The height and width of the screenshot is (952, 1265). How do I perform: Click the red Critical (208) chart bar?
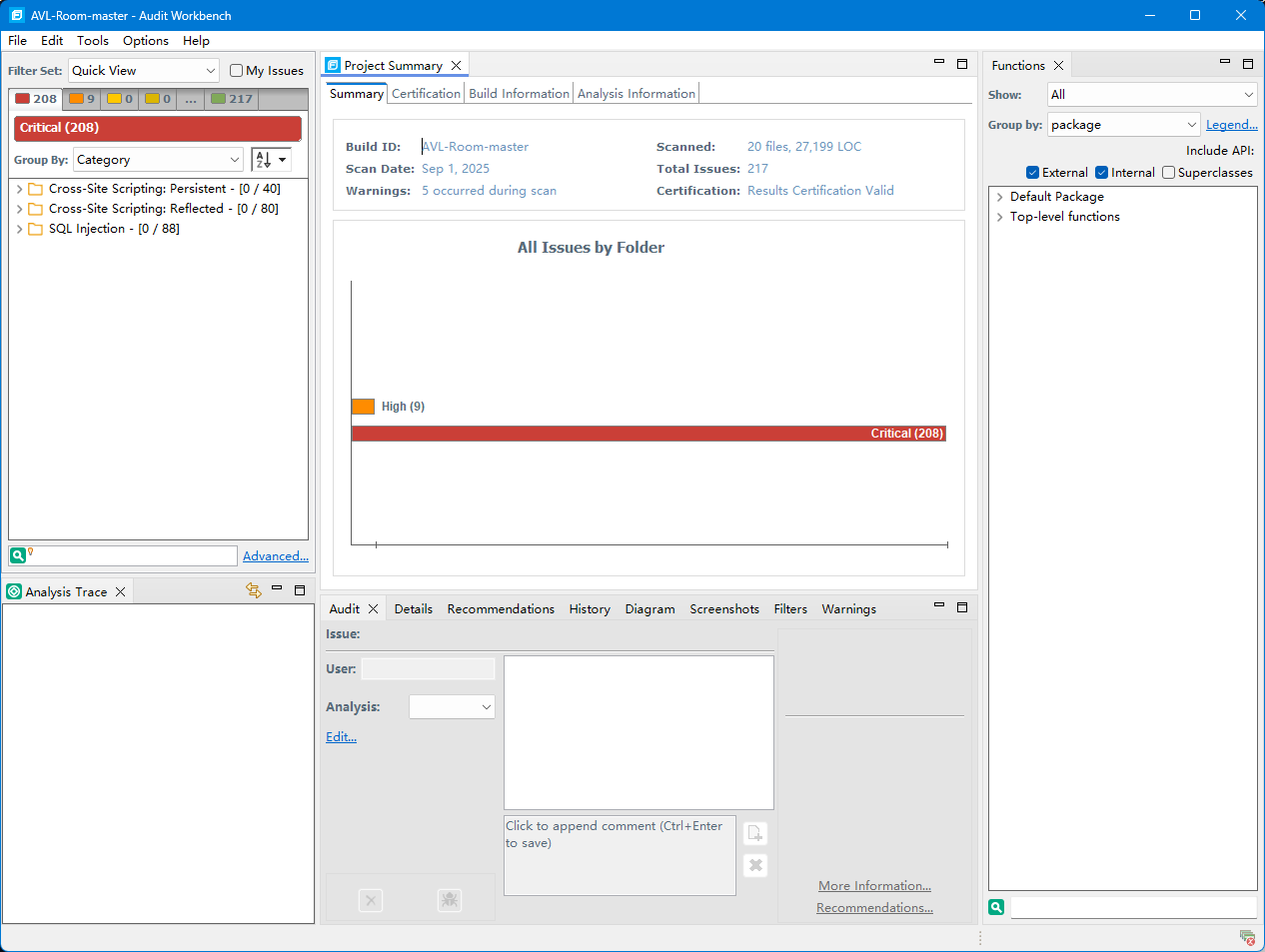(x=647, y=434)
